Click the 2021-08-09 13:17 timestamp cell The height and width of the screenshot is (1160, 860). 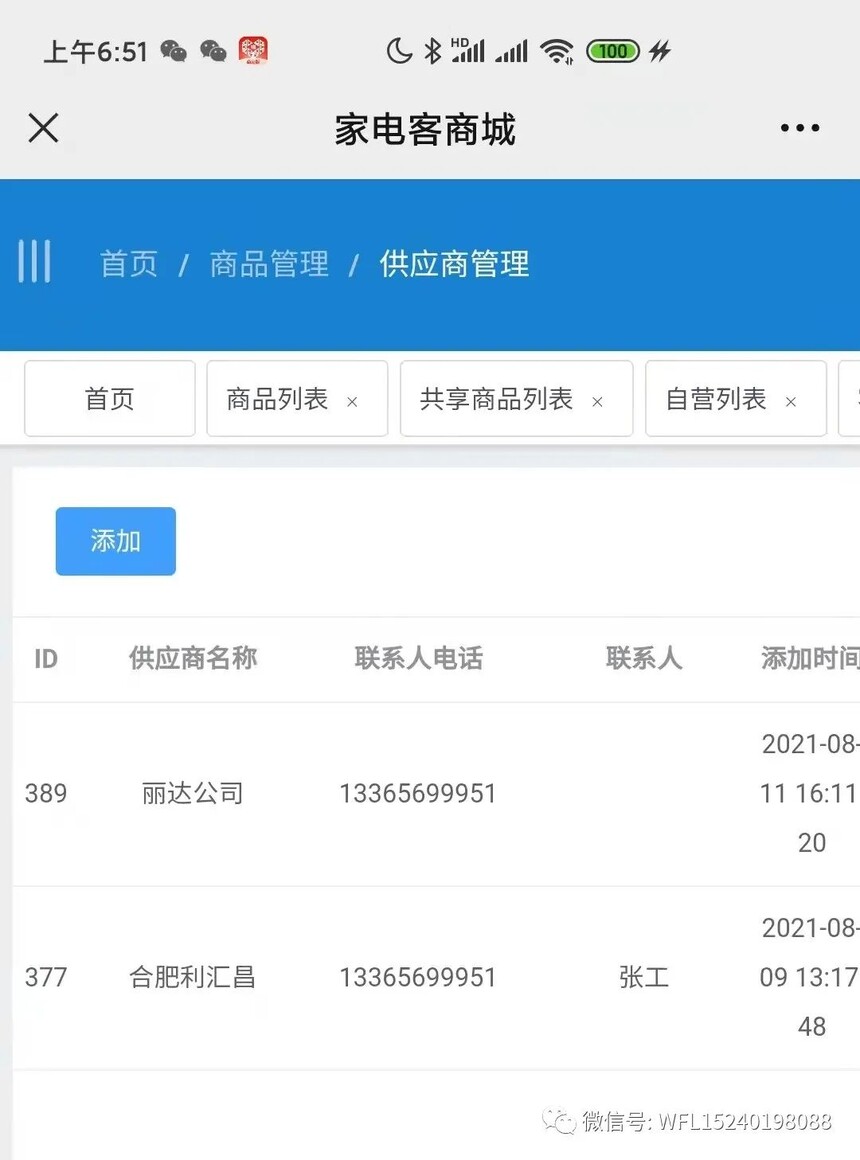[810, 977]
